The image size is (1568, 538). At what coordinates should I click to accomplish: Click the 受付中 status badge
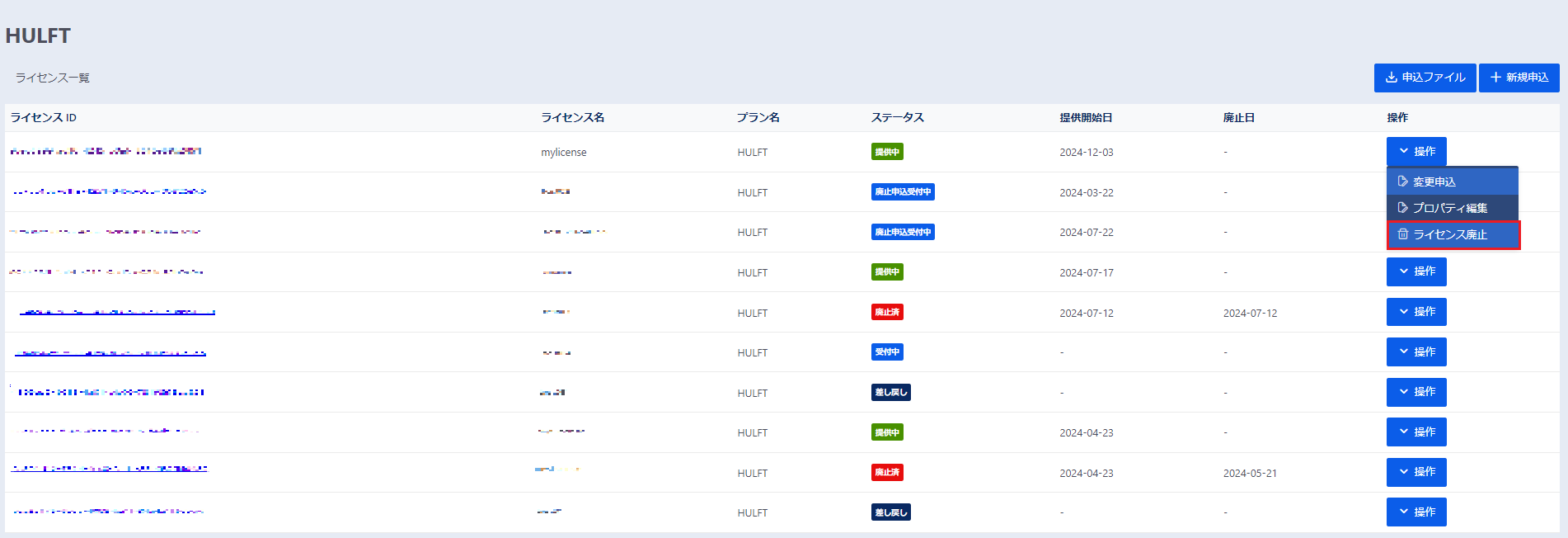click(x=887, y=352)
